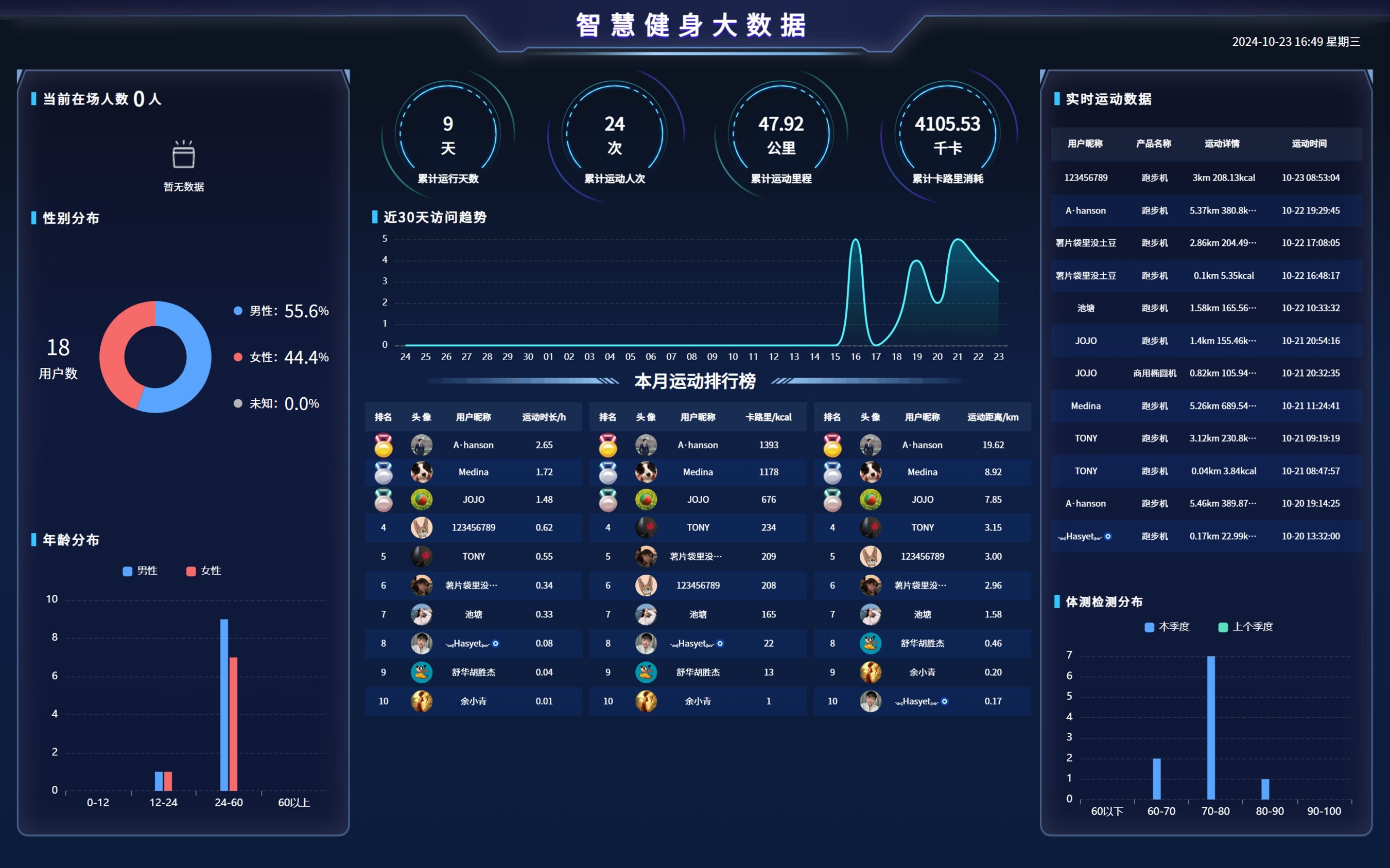1390x868 pixels.
Task: Click JOJO's avatar in distance ranking
Action: [870, 500]
